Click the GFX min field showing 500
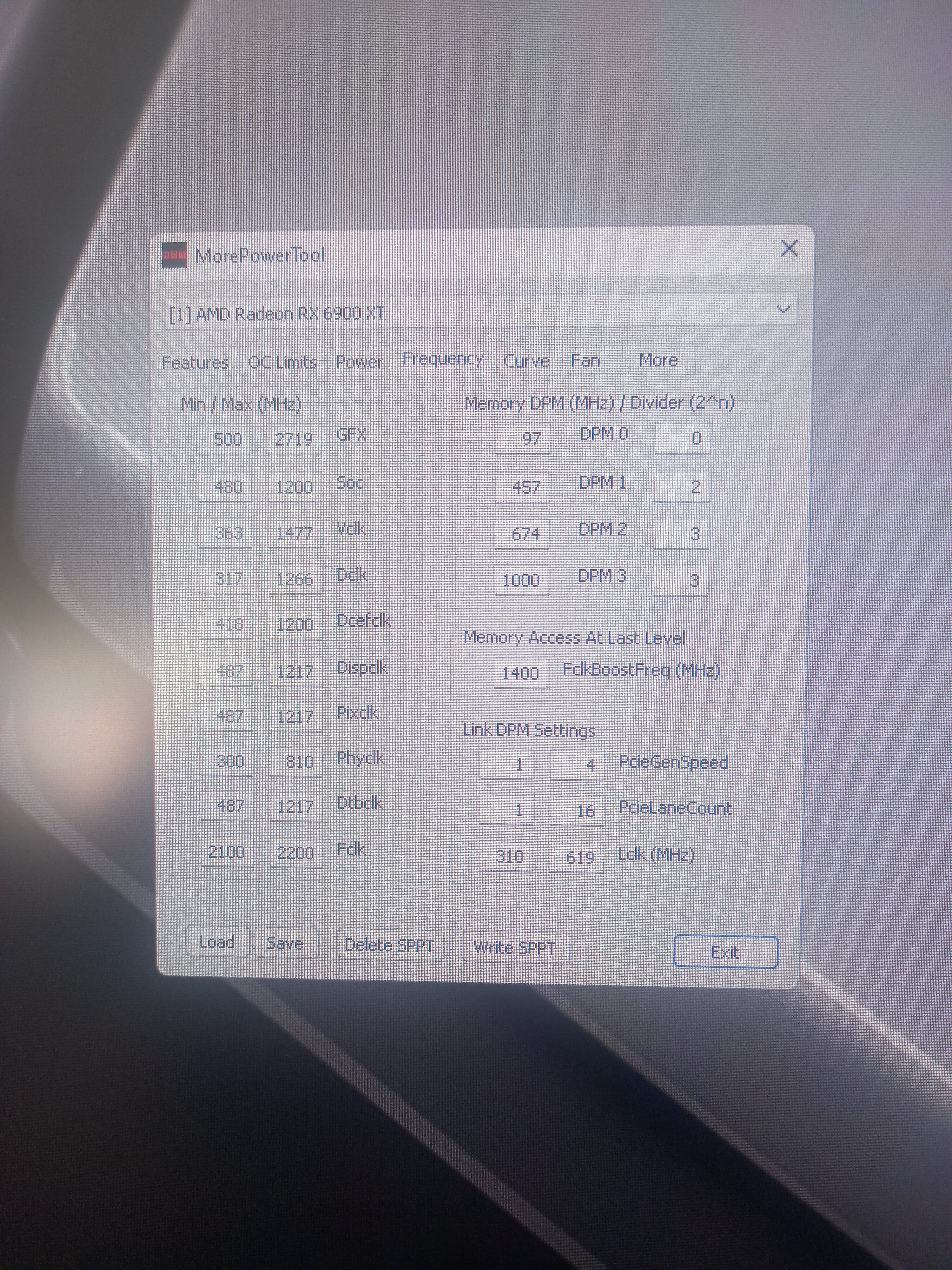This screenshot has height=1270, width=952. pos(225,439)
